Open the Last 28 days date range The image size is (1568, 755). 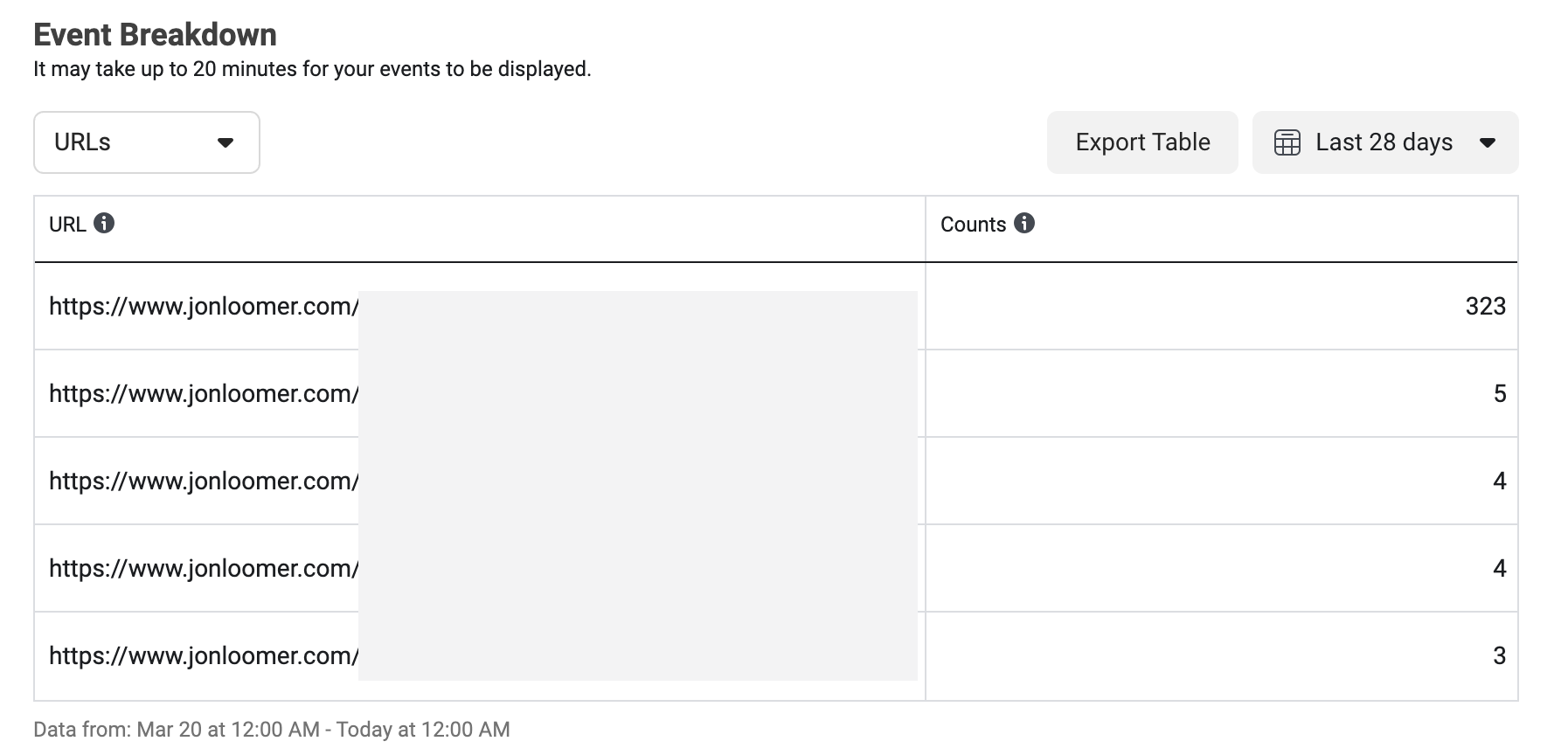1385,142
